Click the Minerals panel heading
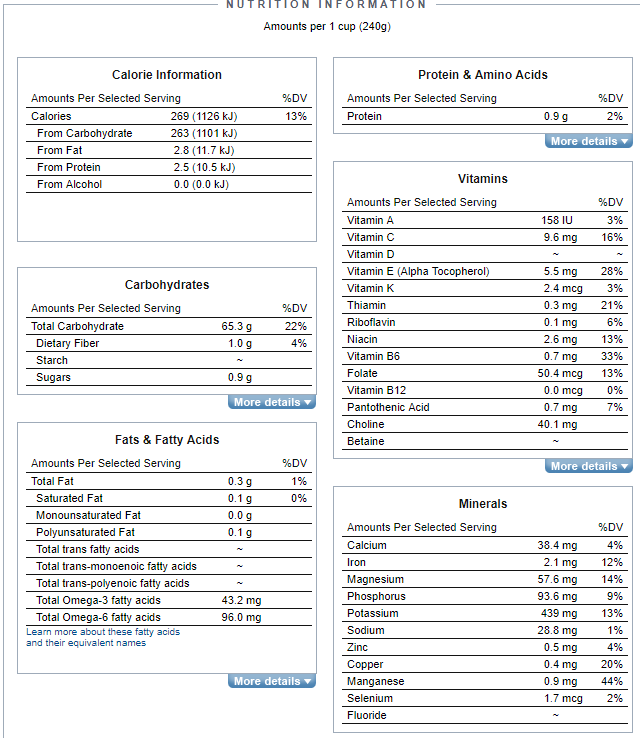The height and width of the screenshot is (738, 640). point(483,504)
